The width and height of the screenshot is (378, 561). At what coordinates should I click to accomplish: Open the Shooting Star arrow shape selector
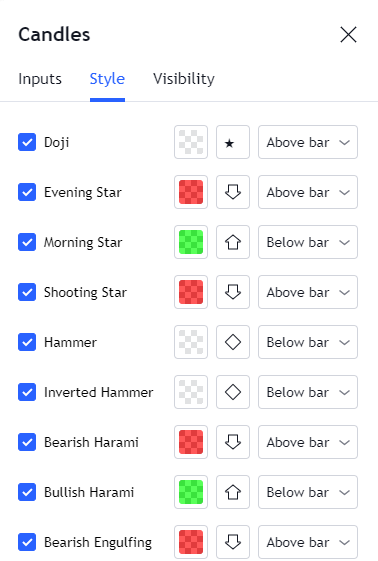[233, 292]
